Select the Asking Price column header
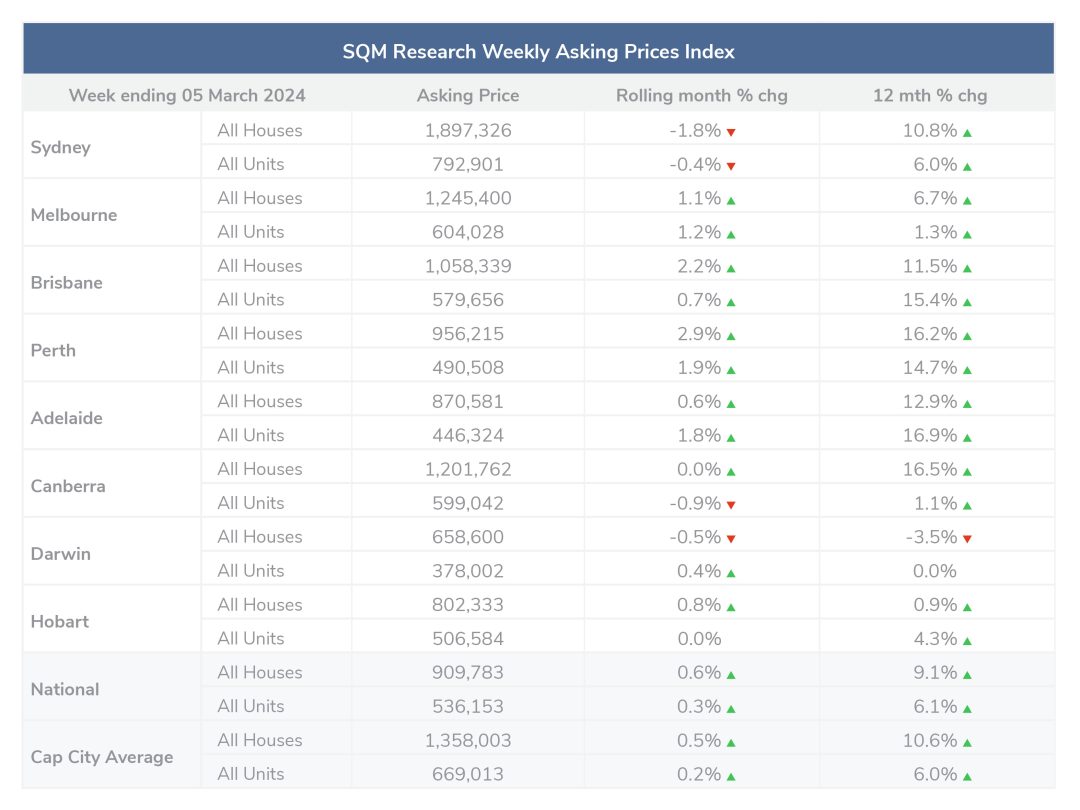Viewport: 1080px width, 810px height. [x=467, y=96]
